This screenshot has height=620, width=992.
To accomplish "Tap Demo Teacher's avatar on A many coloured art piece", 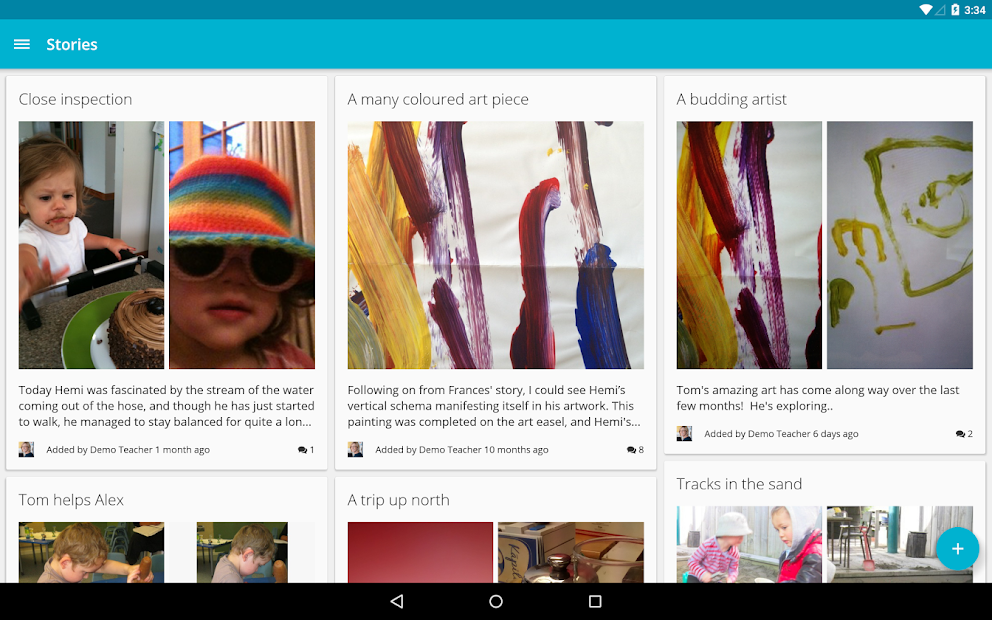I will [x=355, y=449].
